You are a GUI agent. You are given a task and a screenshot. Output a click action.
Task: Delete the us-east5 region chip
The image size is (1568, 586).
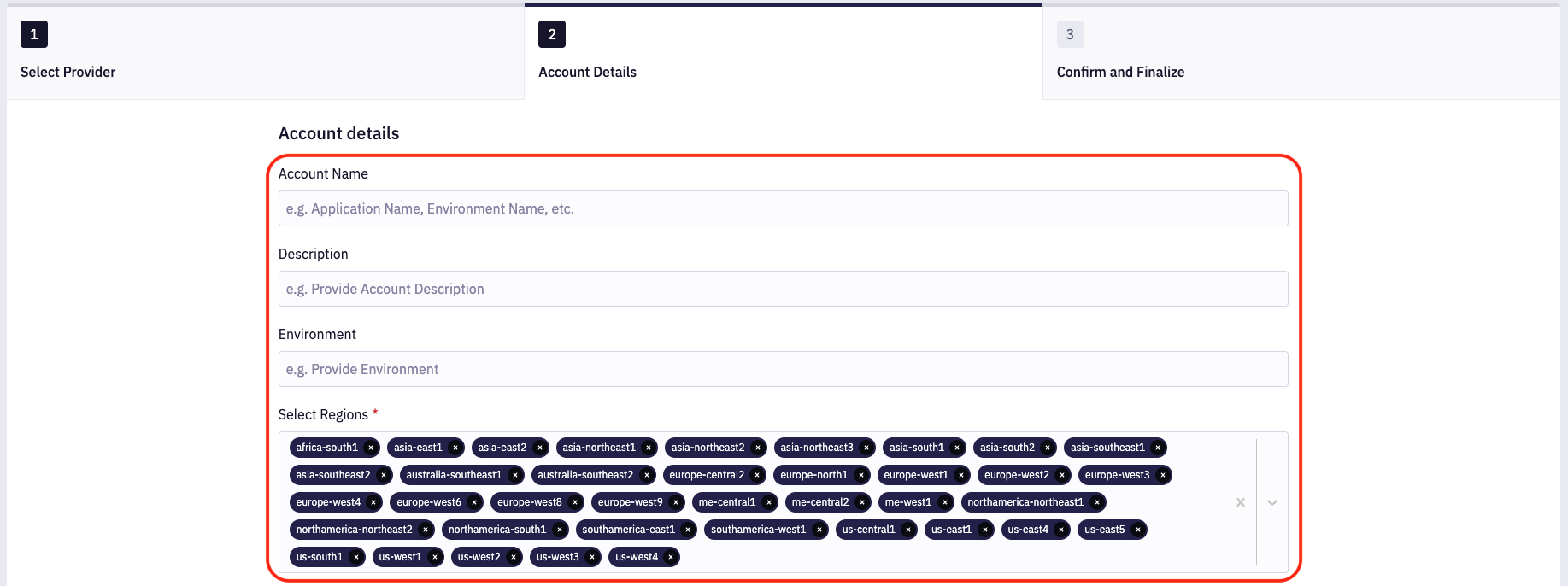coord(1138,530)
